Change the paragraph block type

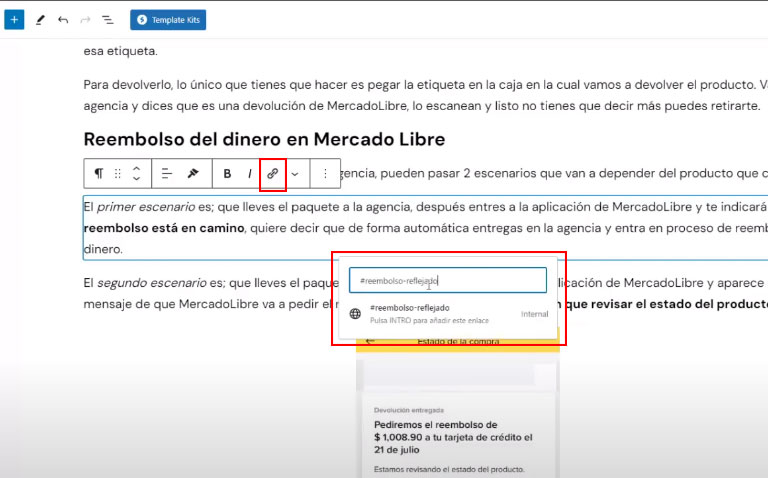coord(99,173)
